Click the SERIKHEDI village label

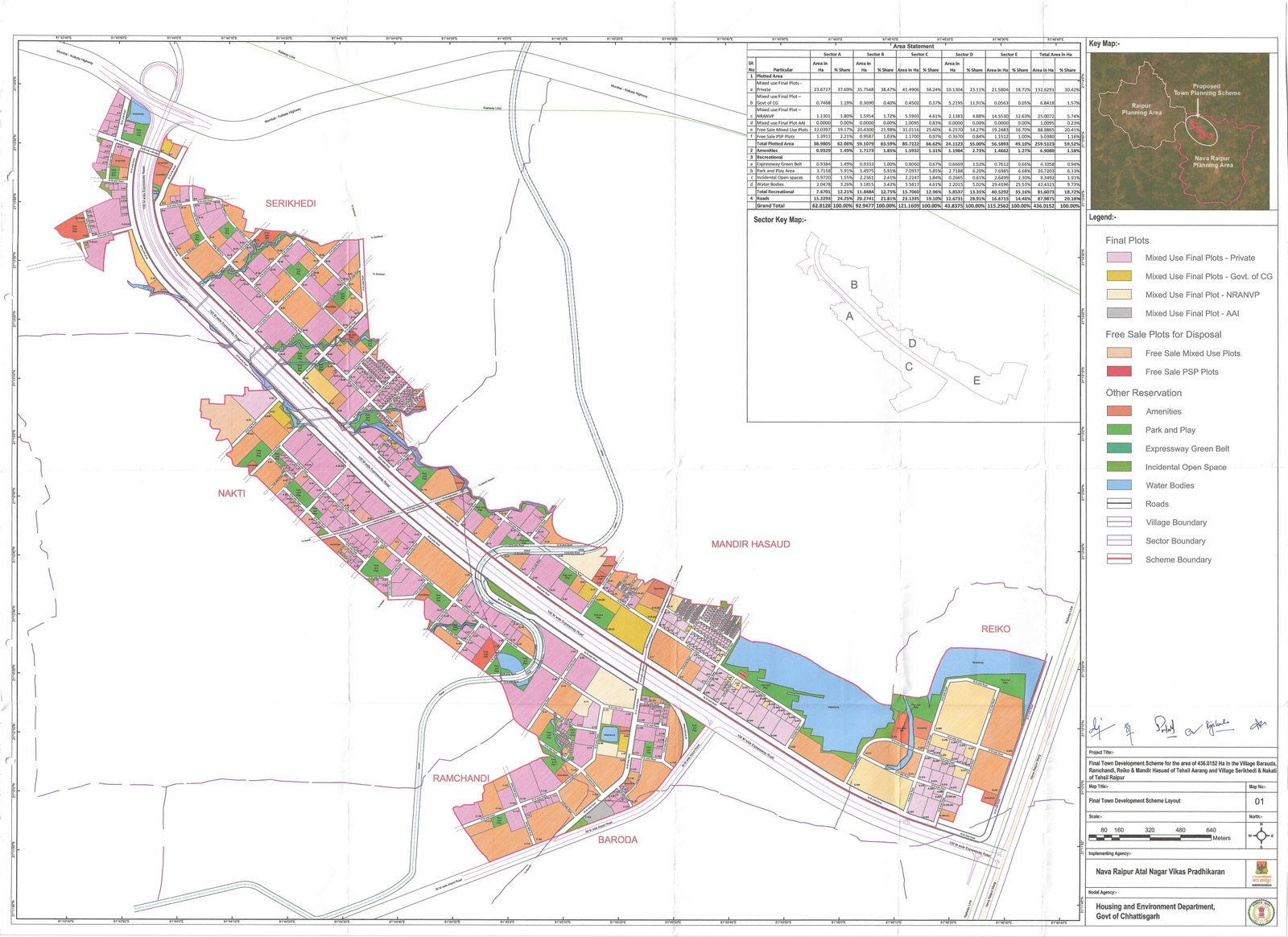(x=291, y=204)
